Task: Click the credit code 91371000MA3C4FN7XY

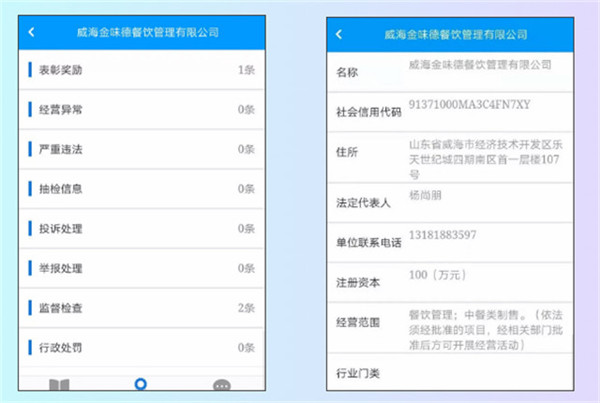Action: coord(469,105)
